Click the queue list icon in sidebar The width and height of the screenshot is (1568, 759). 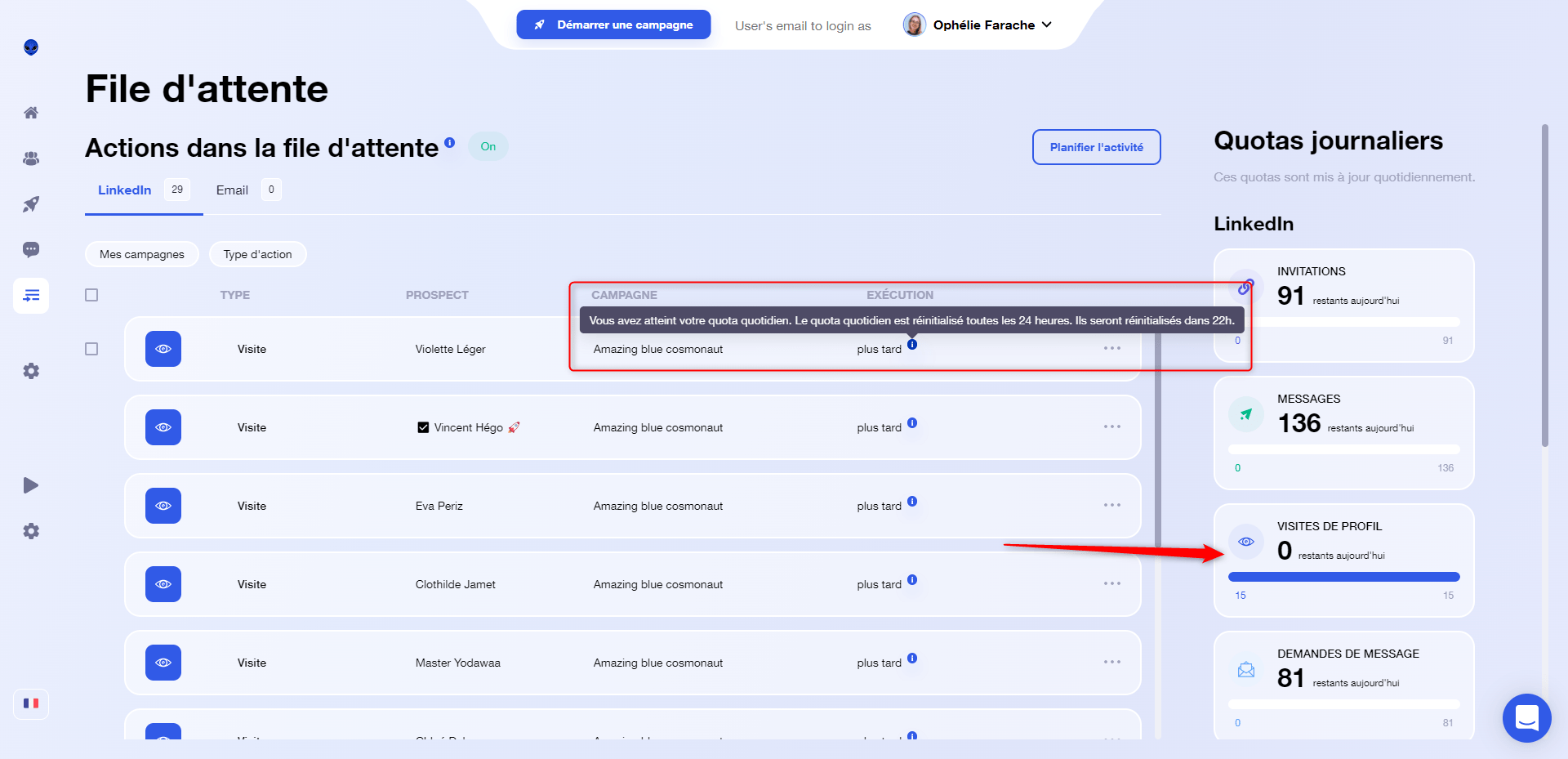(x=31, y=296)
